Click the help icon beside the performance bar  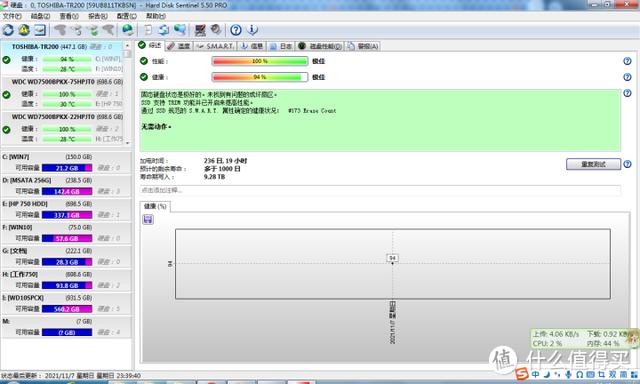627,61
